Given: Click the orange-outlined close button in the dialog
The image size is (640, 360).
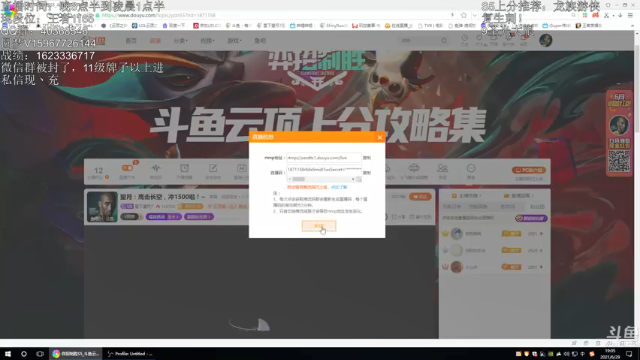Looking at the screenshot, I should coord(319,226).
